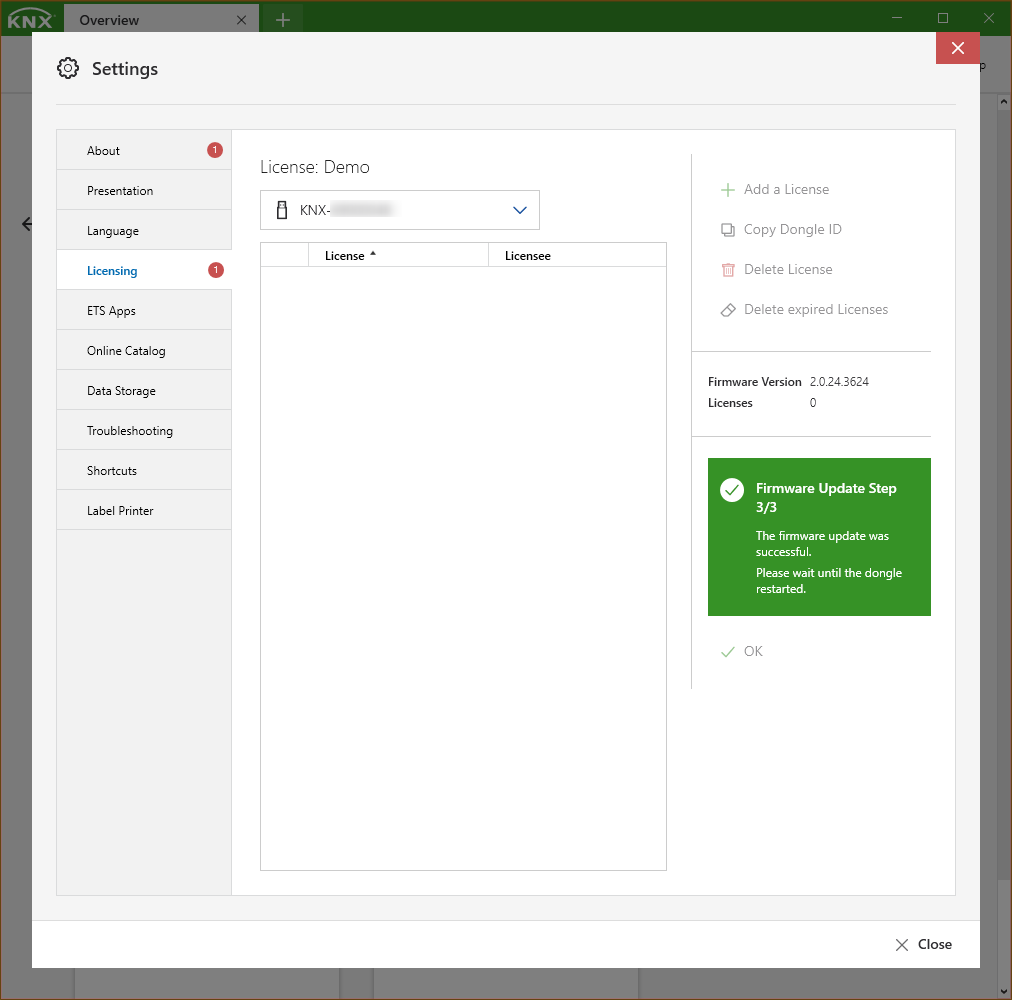Click the X icon beside Close

coord(902,945)
